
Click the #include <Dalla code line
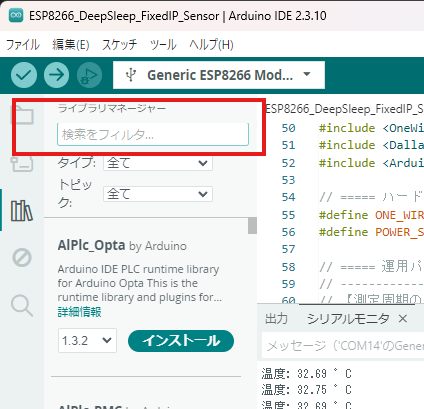tap(371, 145)
